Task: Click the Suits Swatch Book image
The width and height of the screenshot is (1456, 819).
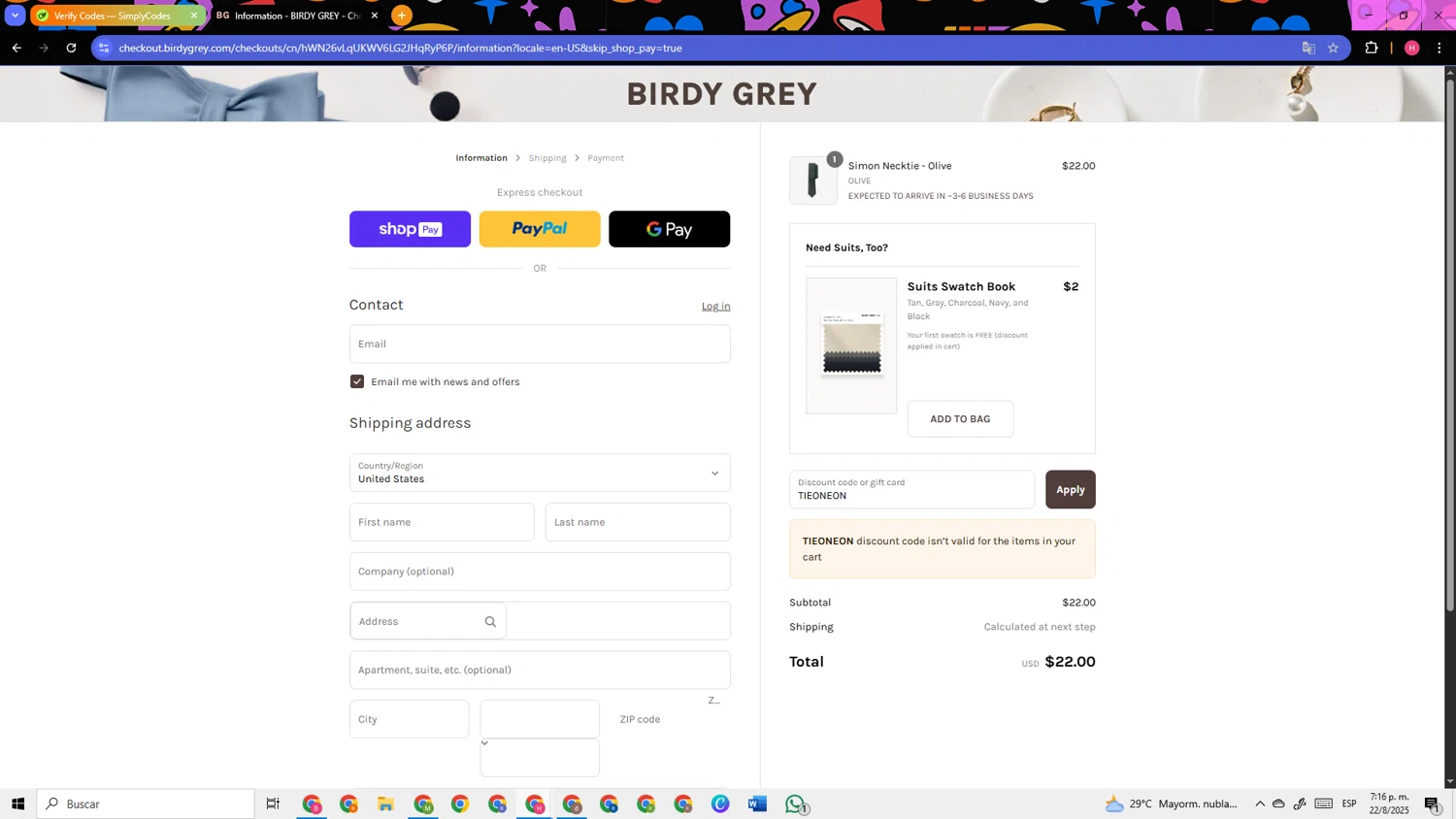Action: click(x=851, y=345)
